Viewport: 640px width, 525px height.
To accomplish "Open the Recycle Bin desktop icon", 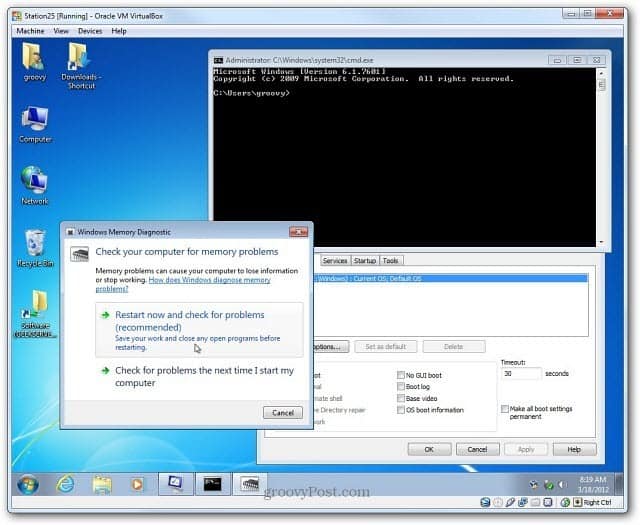I will tap(35, 248).
